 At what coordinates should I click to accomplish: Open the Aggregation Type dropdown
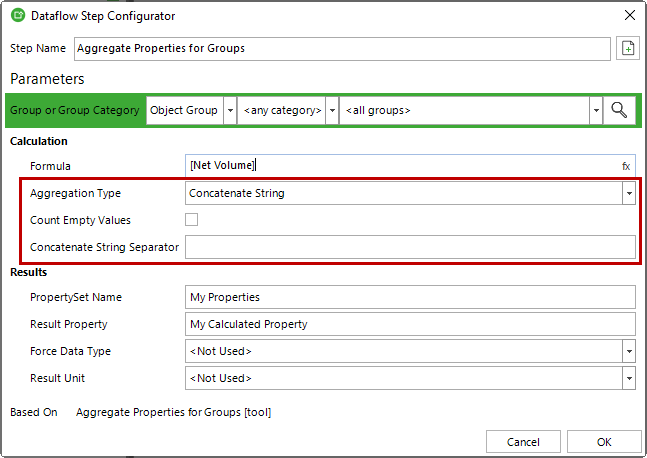pyautogui.click(x=629, y=193)
